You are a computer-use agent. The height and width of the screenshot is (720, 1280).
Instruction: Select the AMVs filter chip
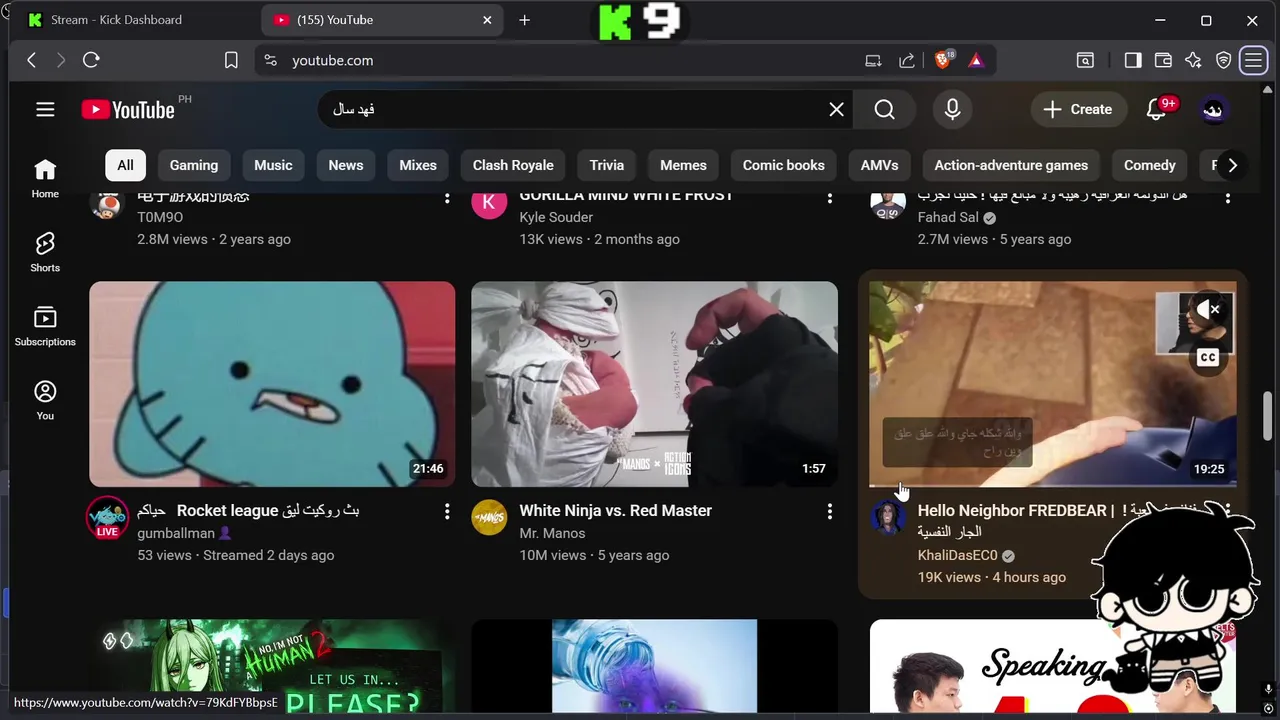(880, 165)
